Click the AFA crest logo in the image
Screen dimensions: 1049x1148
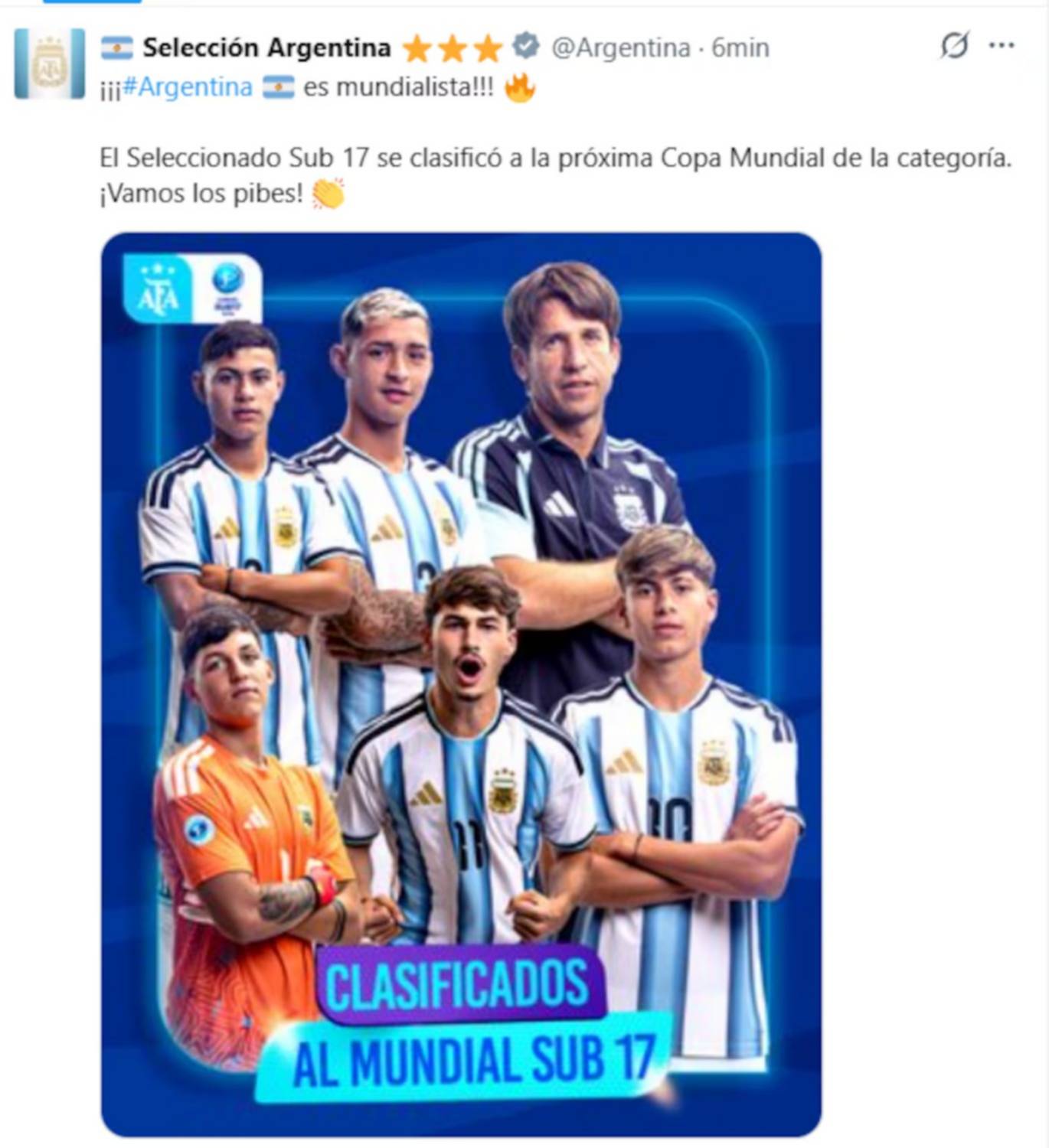coord(158,289)
